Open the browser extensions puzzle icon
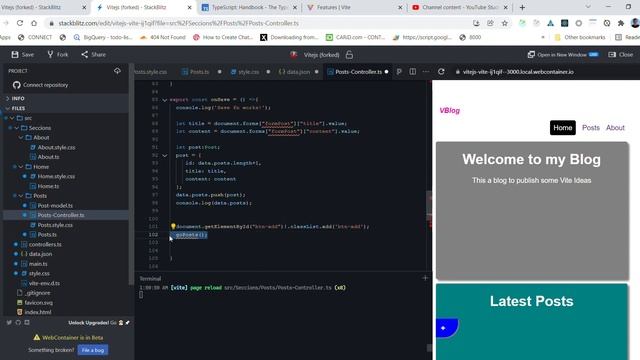This screenshot has height=360, width=640. click(x=621, y=23)
